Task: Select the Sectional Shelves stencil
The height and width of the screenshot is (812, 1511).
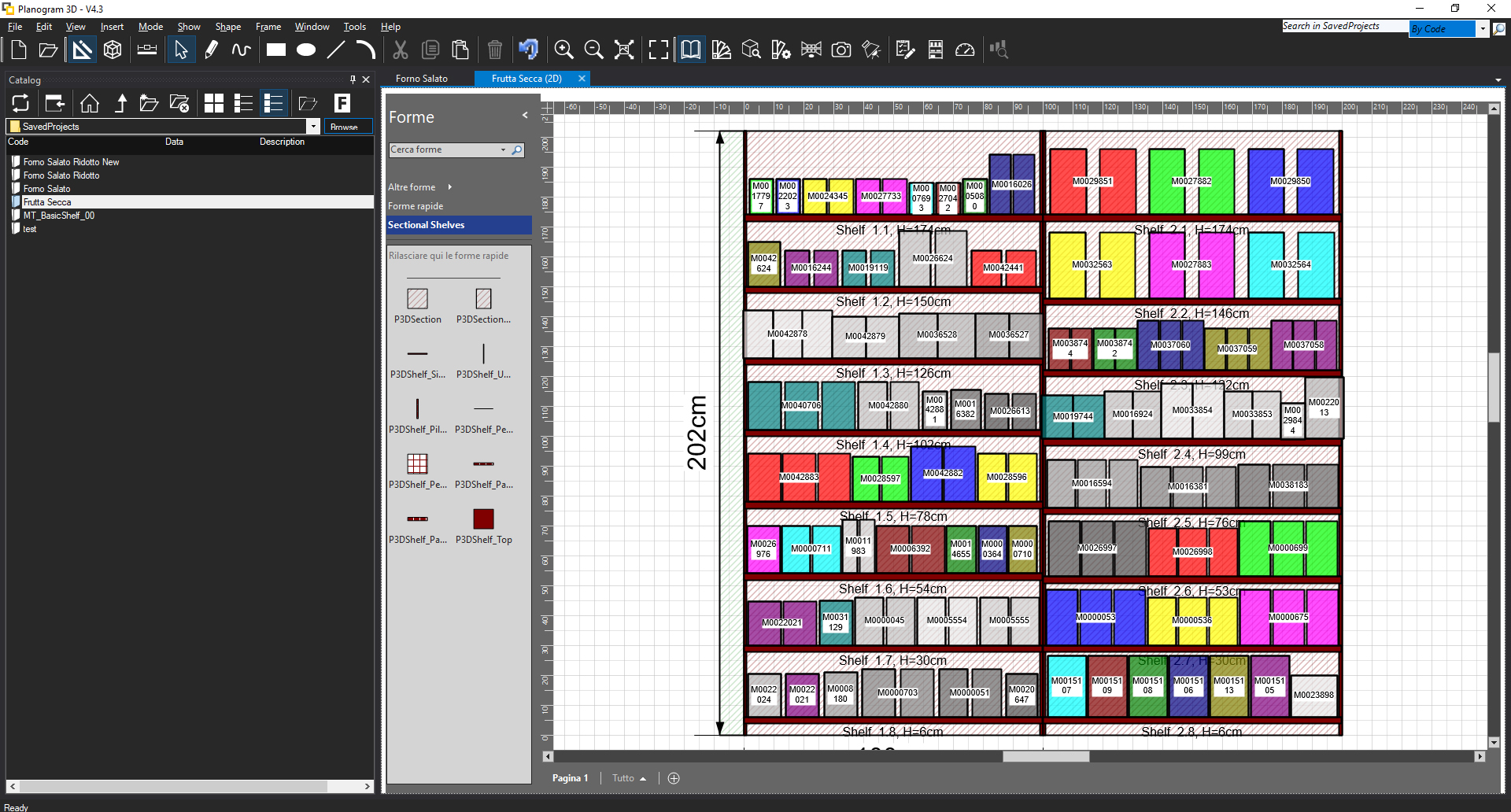Action: click(x=426, y=225)
